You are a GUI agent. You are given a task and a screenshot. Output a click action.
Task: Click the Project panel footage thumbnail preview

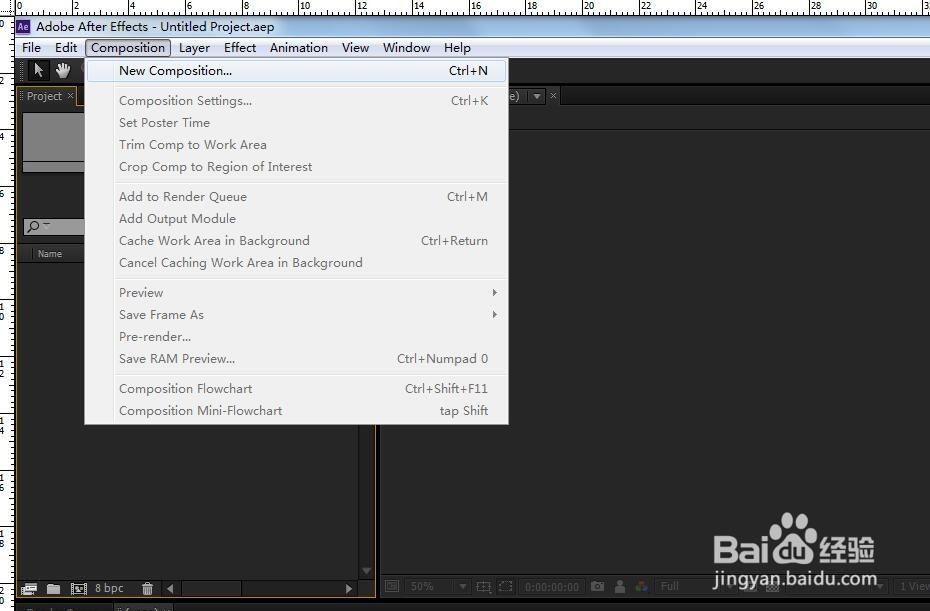(53, 142)
